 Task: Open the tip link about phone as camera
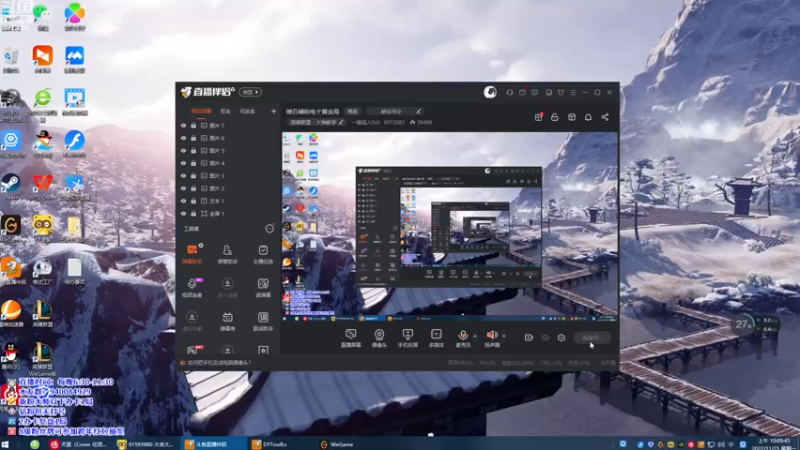tap(218, 363)
